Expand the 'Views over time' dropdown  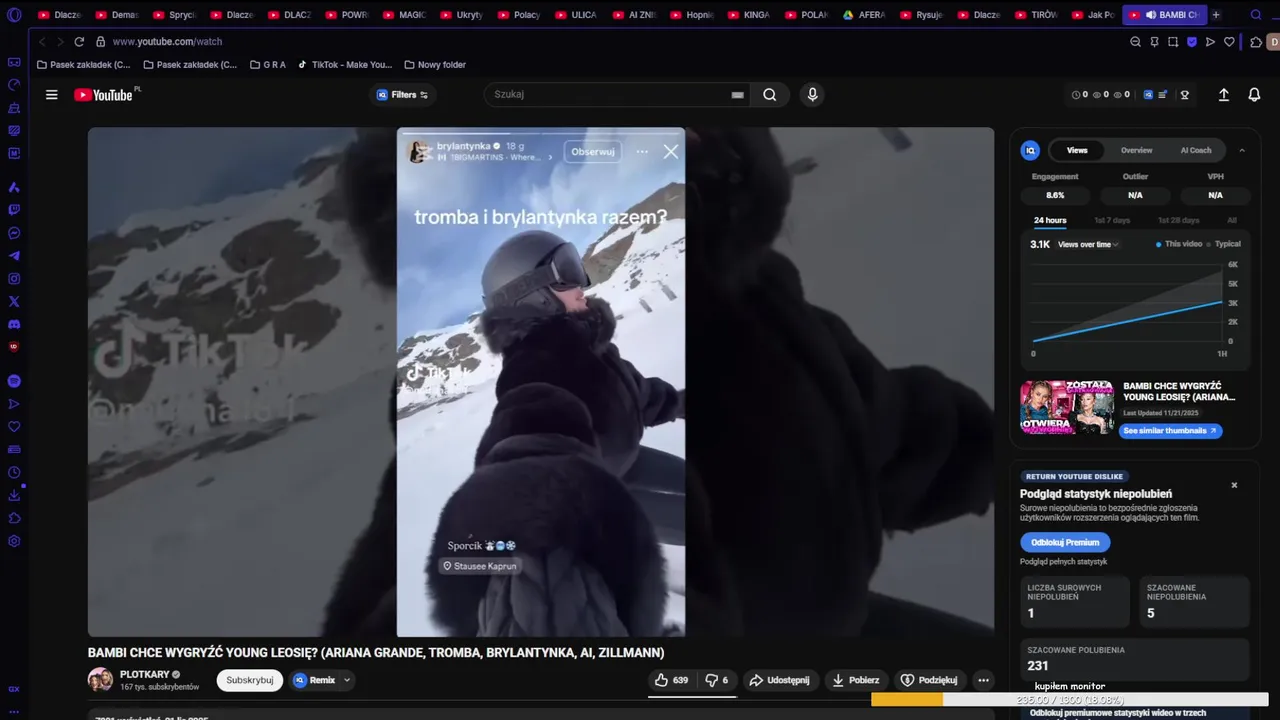tap(1088, 244)
